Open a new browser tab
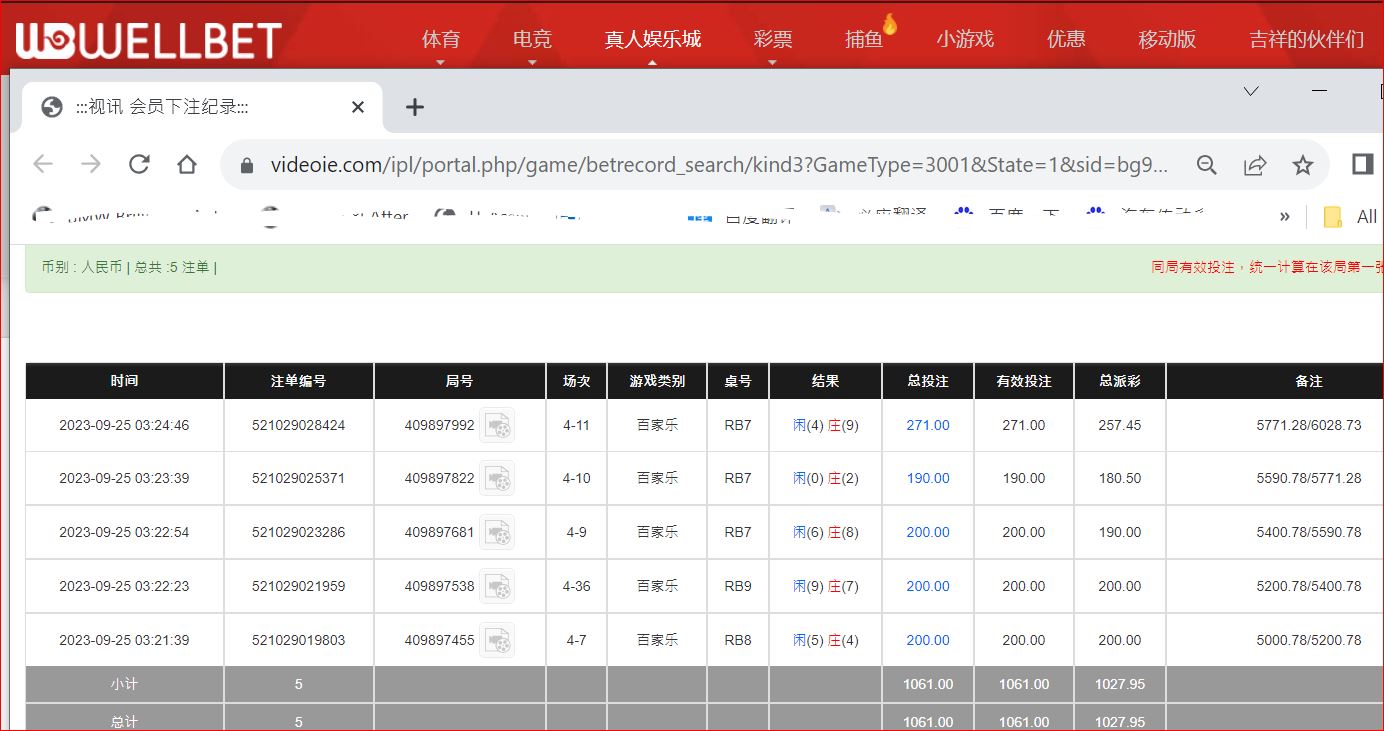The width and height of the screenshot is (1384, 731). coord(415,107)
